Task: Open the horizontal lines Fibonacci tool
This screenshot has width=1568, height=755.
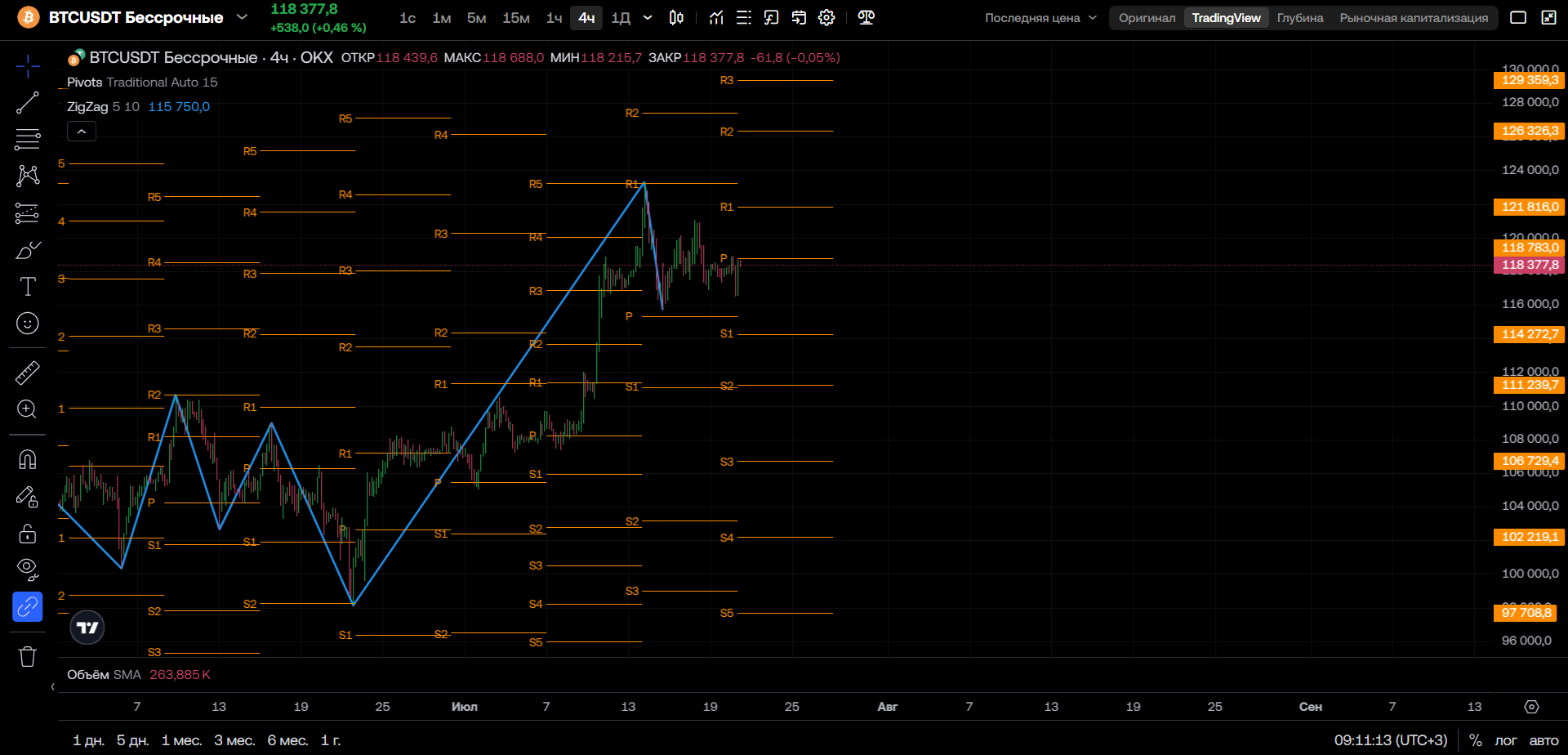Action: tap(28, 139)
